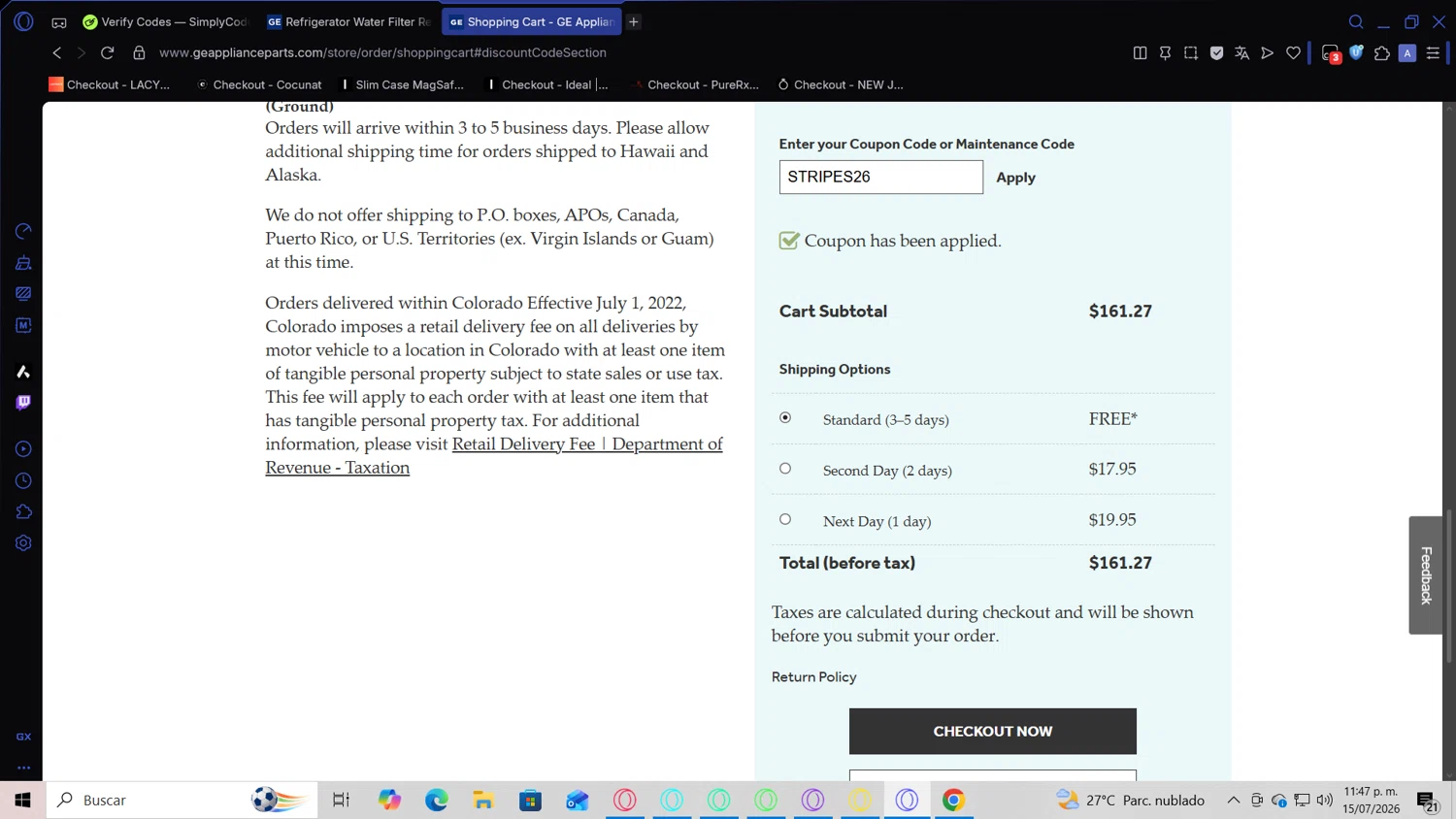
Task: Click Apply next to coupon field
Action: point(1015,178)
